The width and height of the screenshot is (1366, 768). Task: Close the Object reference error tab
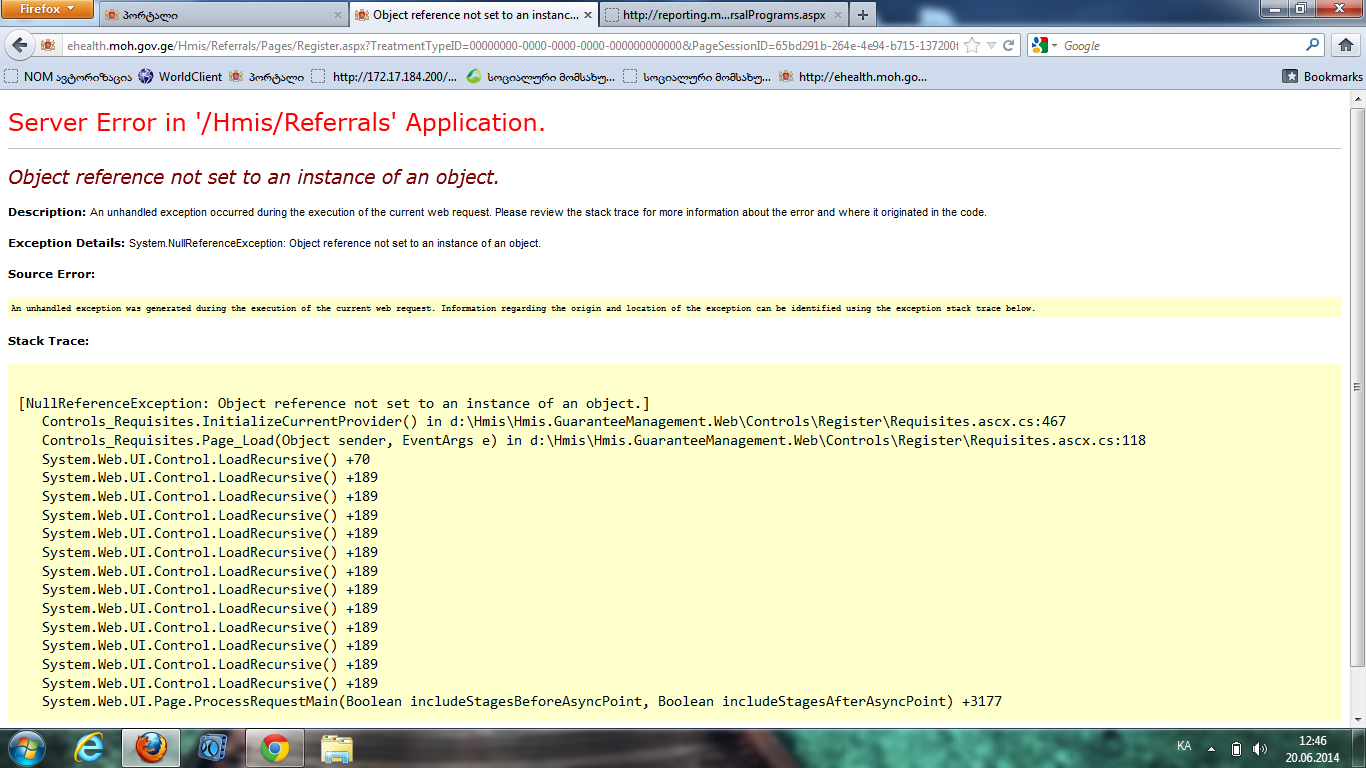[586, 15]
